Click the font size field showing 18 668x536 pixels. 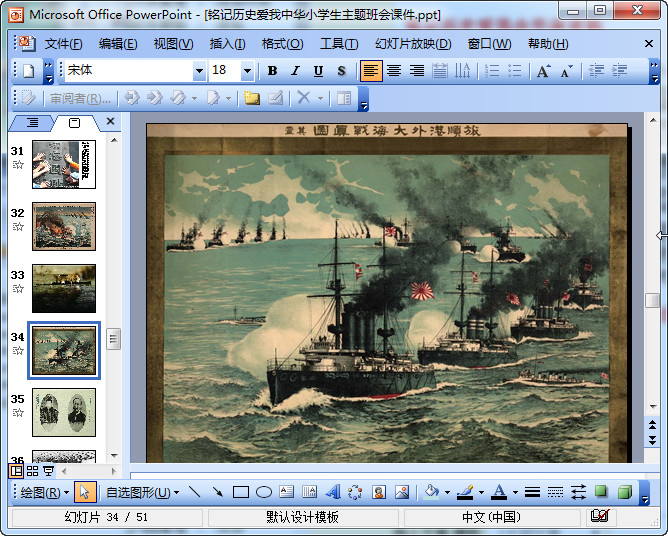point(225,71)
